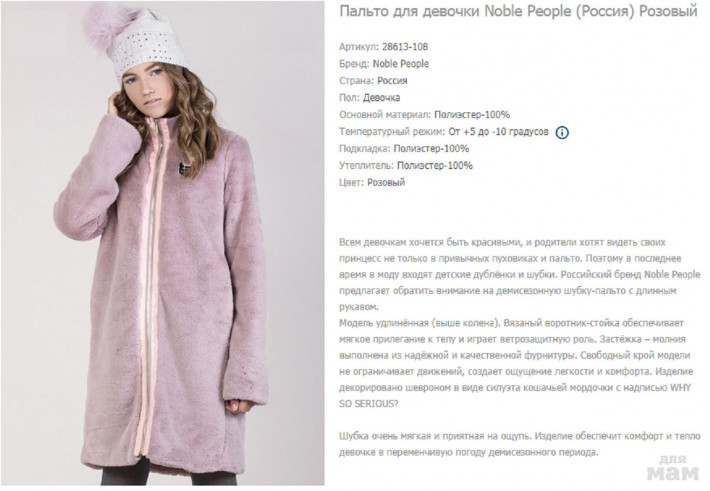Screen dimensions: 710x491
Task: Select the Noble People brand value
Action: click(401, 64)
